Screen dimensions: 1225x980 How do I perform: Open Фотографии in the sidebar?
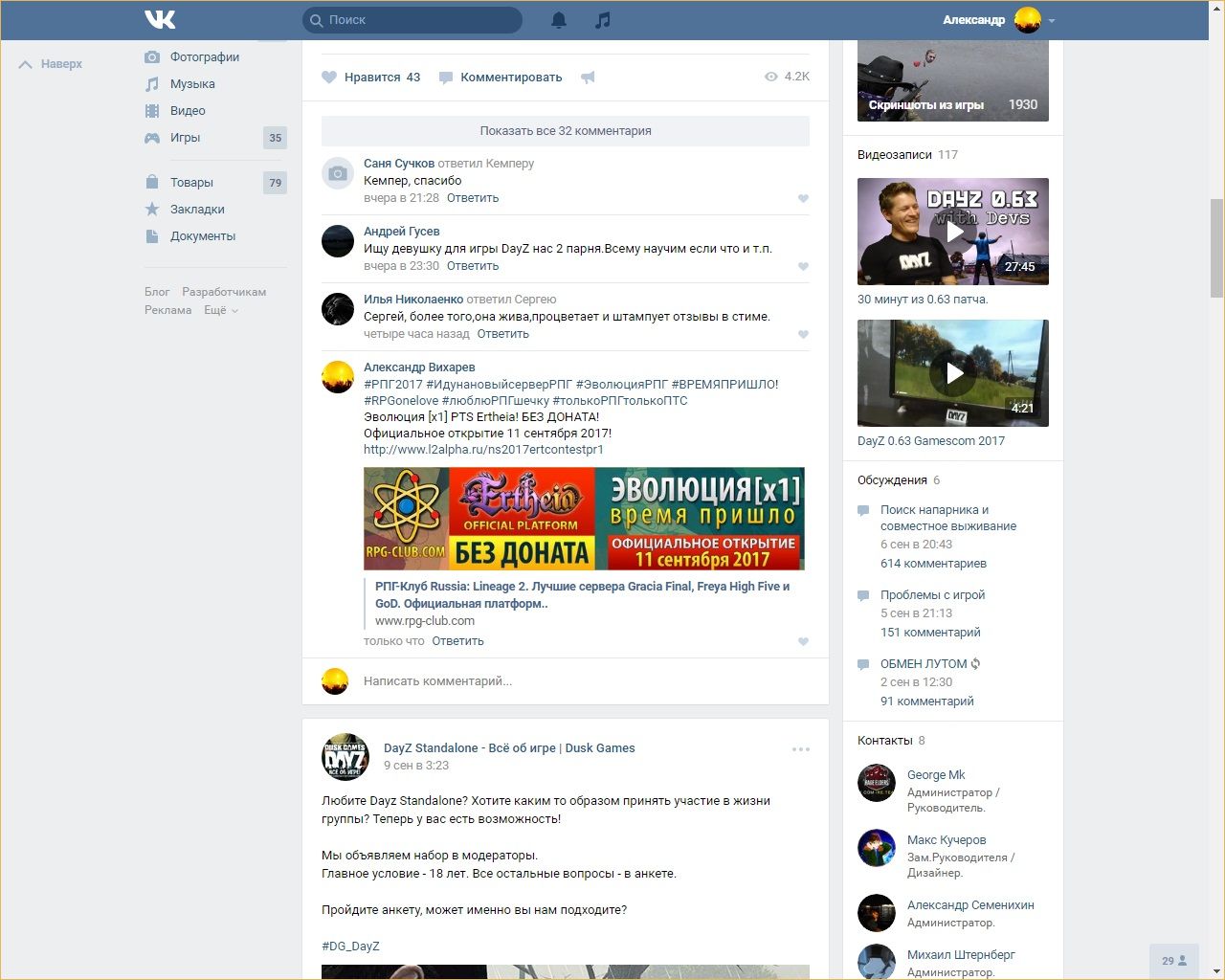coord(205,57)
